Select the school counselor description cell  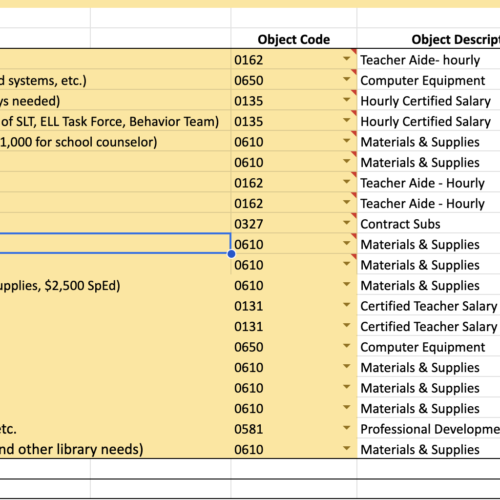coord(115,142)
